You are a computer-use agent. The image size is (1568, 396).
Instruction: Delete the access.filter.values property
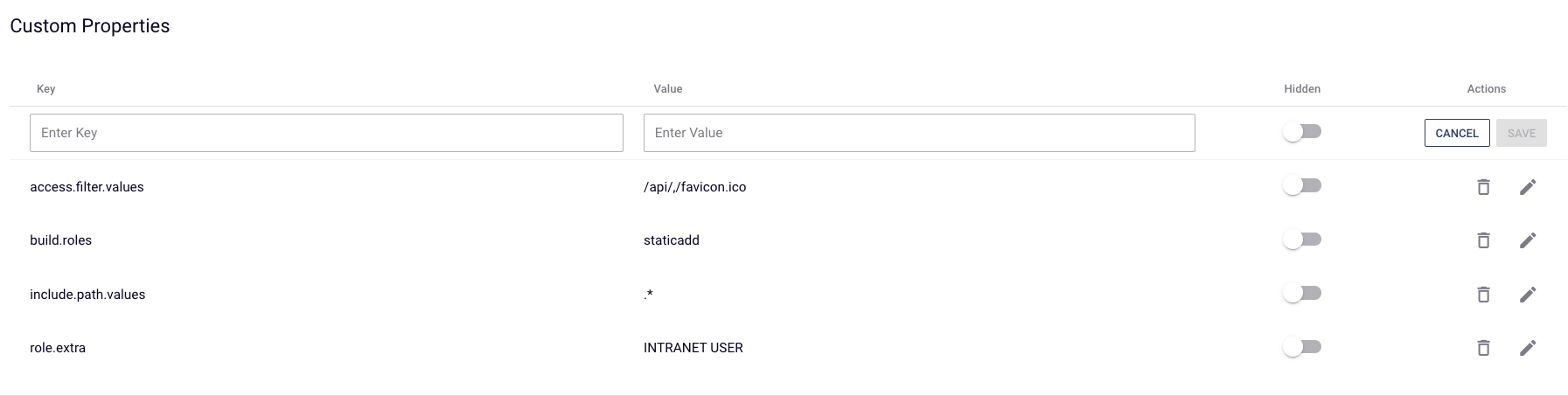pos(1483,187)
